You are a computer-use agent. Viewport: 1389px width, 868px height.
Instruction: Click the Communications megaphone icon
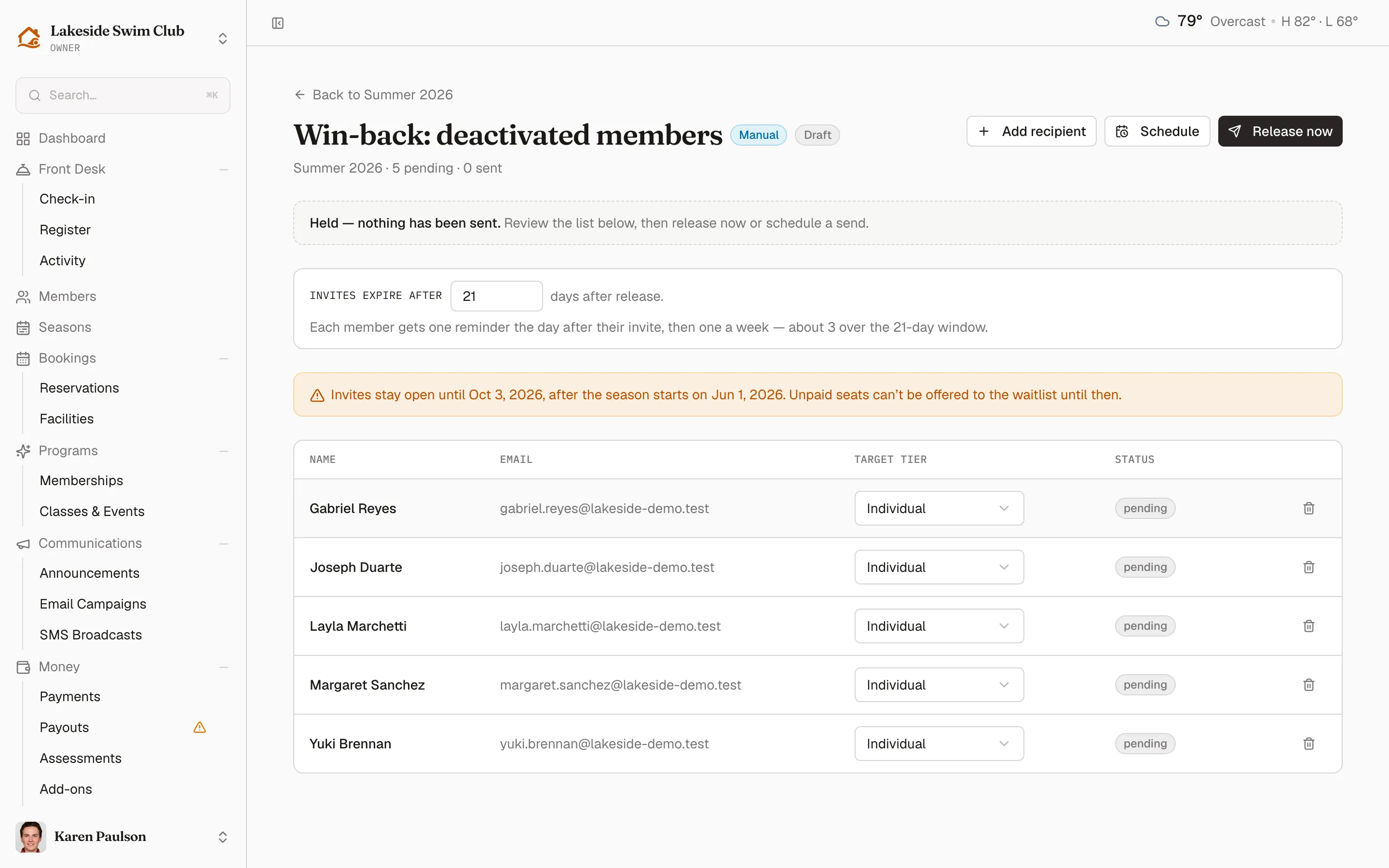coord(23,543)
